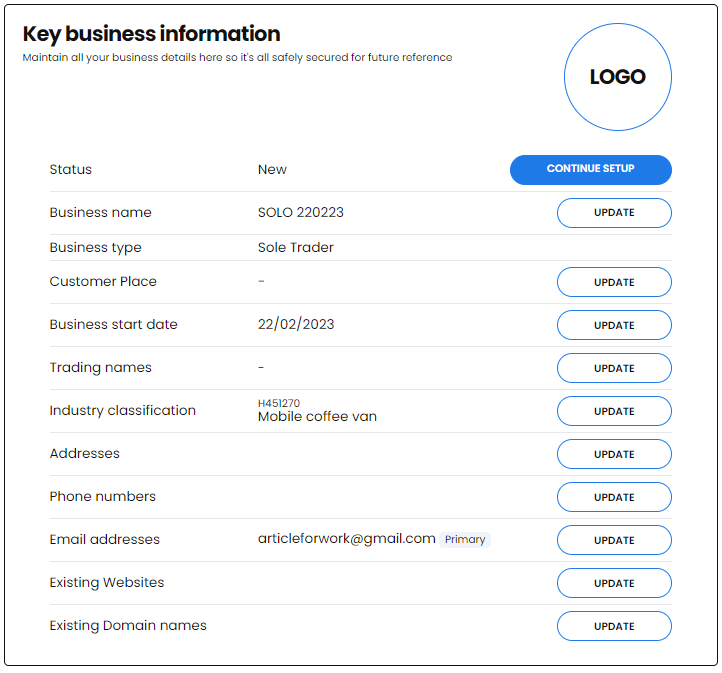Update the Existing Domain names row
The height and width of the screenshot is (673, 722).
[x=614, y=626]
